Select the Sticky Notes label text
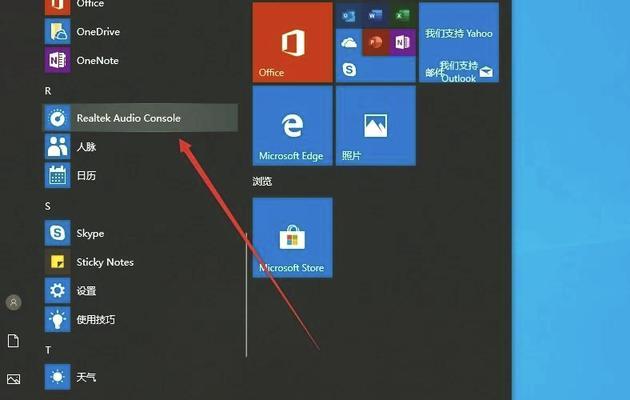This screenshot has width=630, height=400. pos(105,262)
